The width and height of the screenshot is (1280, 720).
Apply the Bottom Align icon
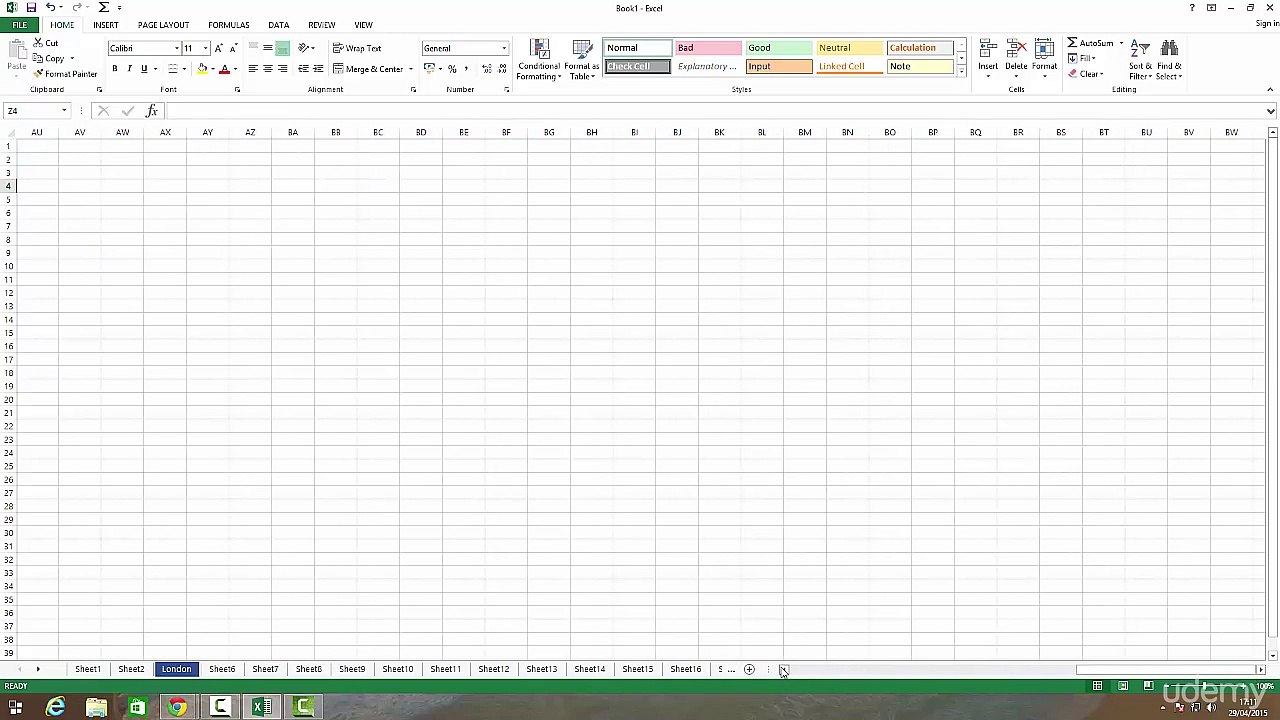click(282, 48)
